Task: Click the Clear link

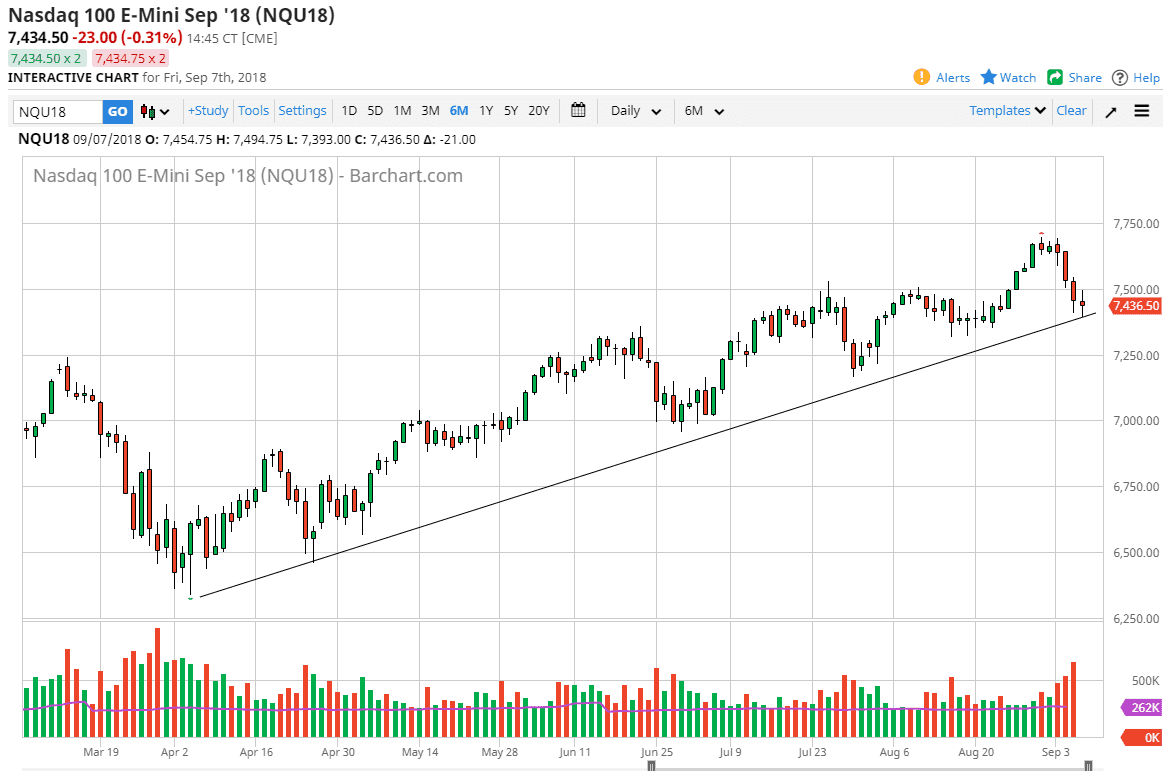Action: pyautogui.click(x=1071, y=111)
